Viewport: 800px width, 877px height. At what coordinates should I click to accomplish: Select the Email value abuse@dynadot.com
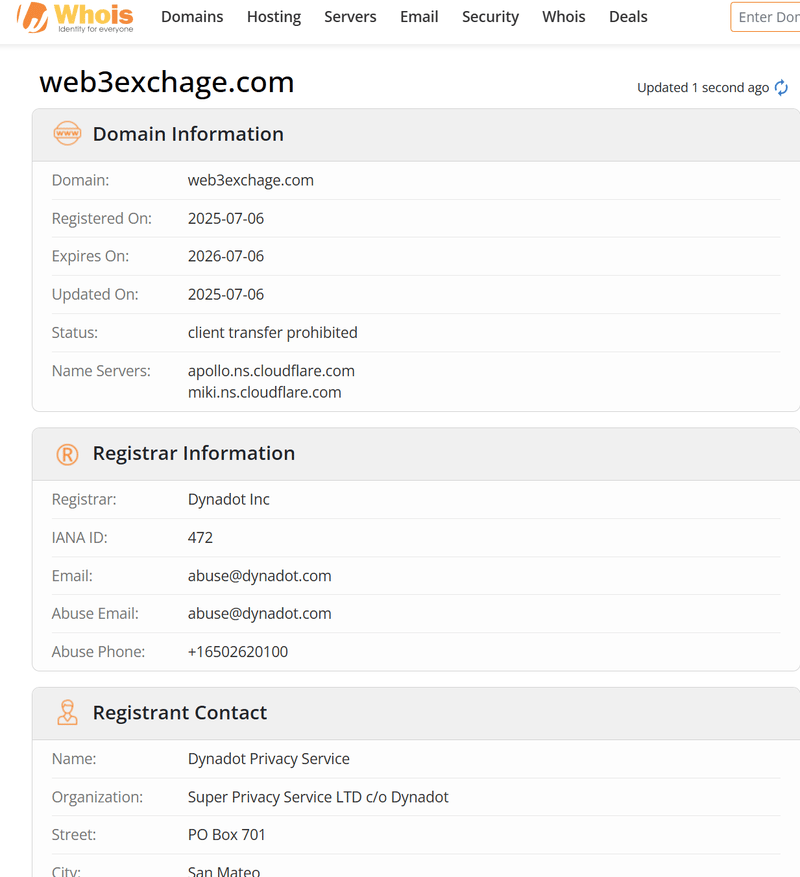tap(260, 576)
